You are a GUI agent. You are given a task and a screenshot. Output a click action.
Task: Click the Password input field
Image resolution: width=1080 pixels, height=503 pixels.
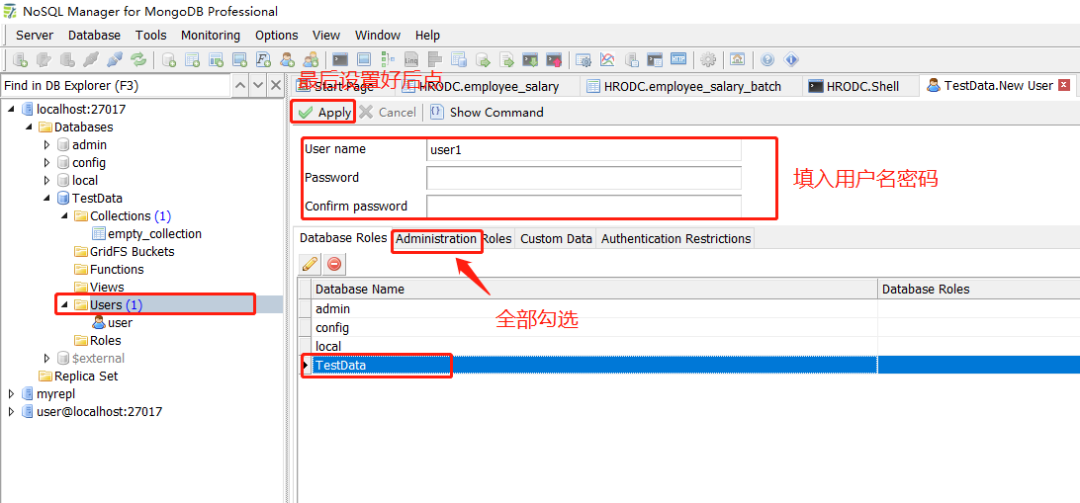tap(583, 178)
